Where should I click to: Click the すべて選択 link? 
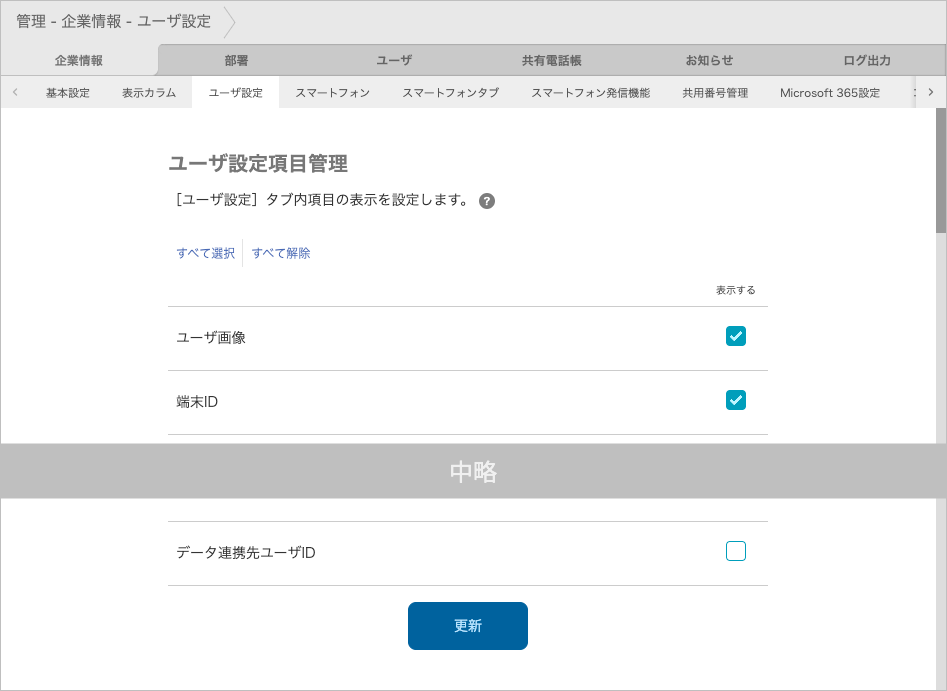point(206,253)
